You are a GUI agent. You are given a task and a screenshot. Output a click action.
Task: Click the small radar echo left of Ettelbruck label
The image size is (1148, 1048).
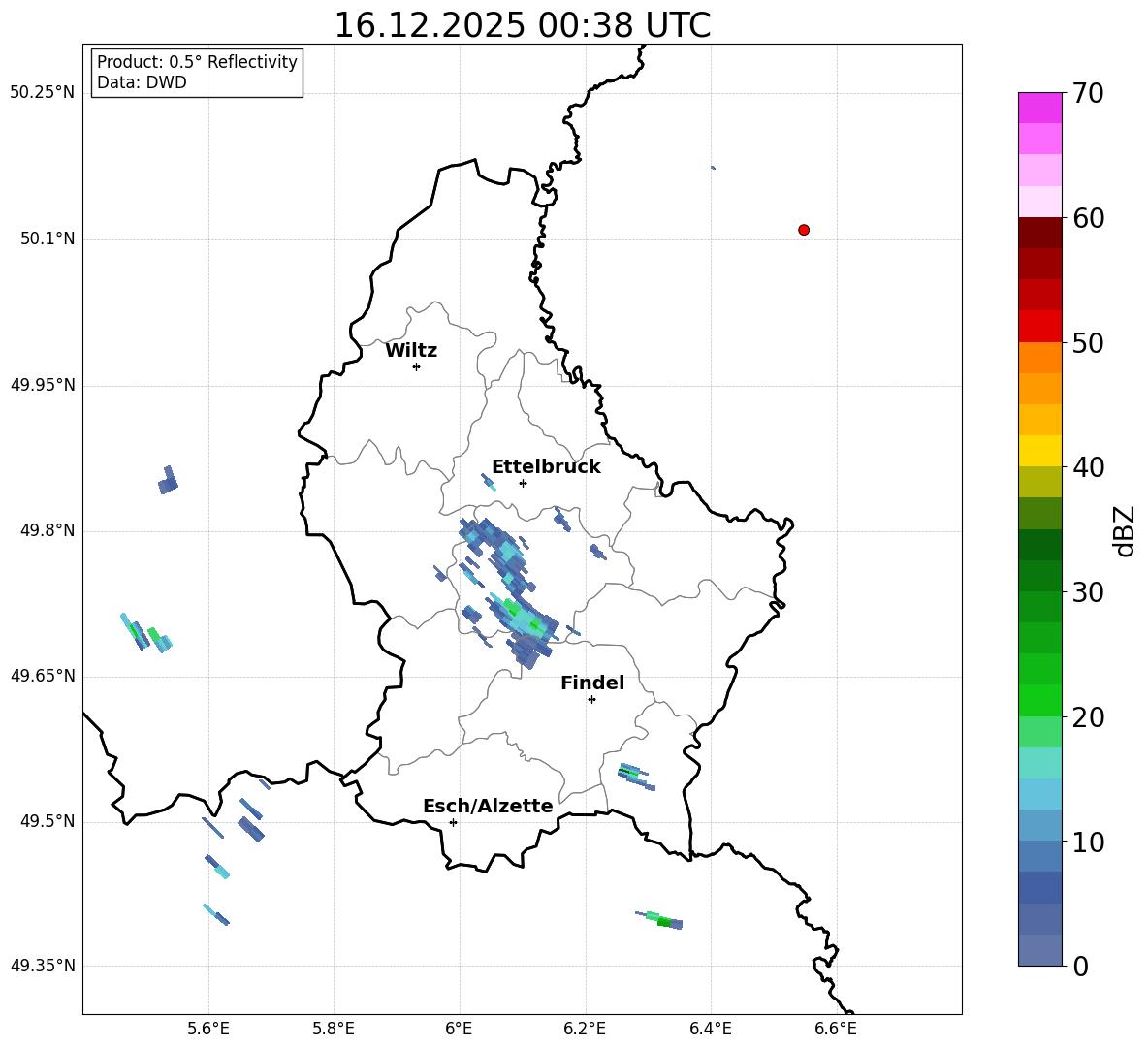(x=489, y=482)
